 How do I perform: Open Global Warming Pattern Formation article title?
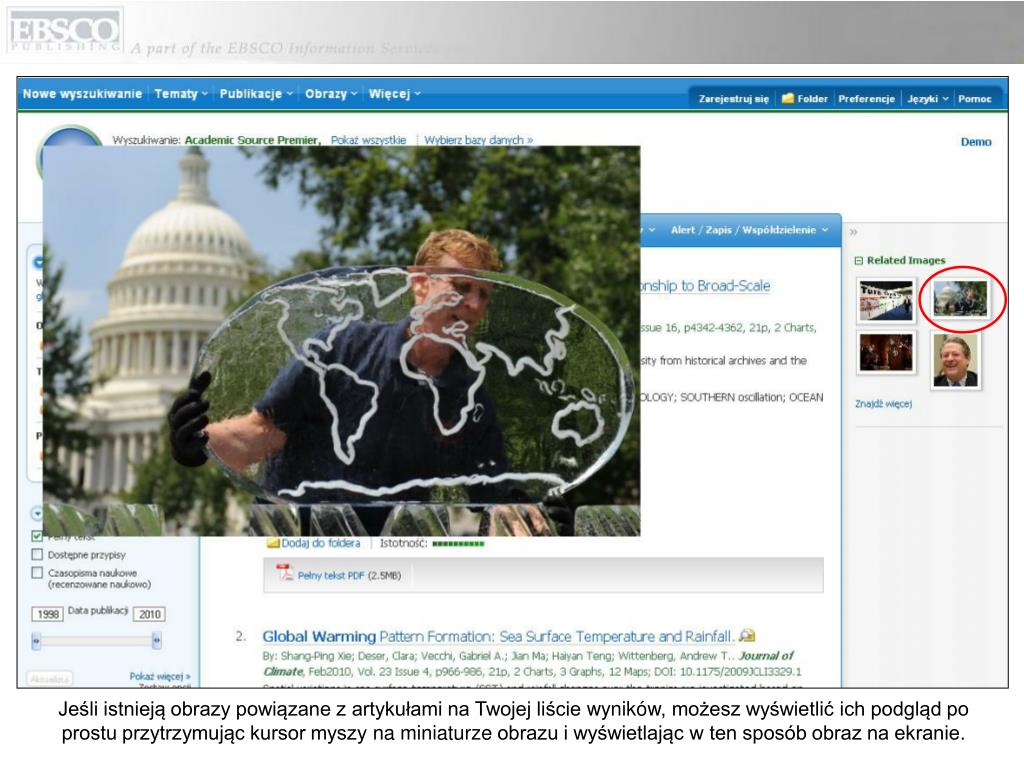click(497, 636)
